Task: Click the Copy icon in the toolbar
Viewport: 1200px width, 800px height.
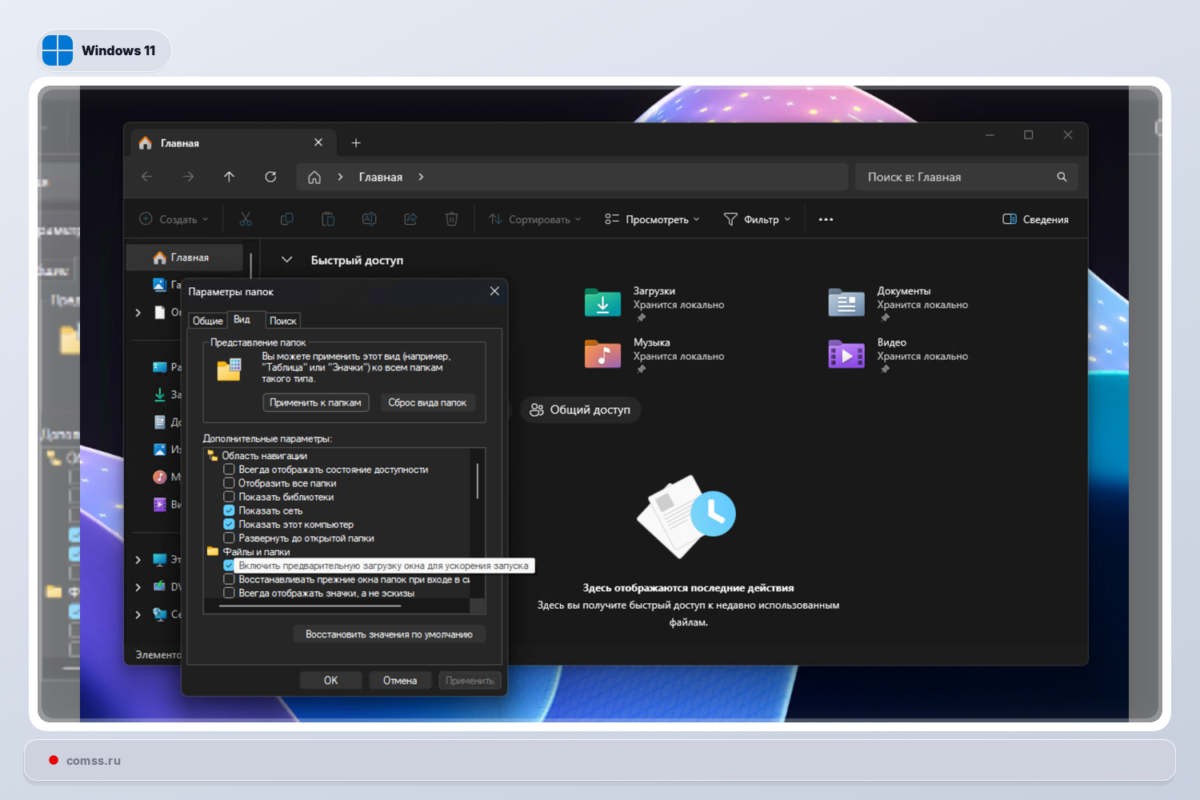Action: coord(286,218)
